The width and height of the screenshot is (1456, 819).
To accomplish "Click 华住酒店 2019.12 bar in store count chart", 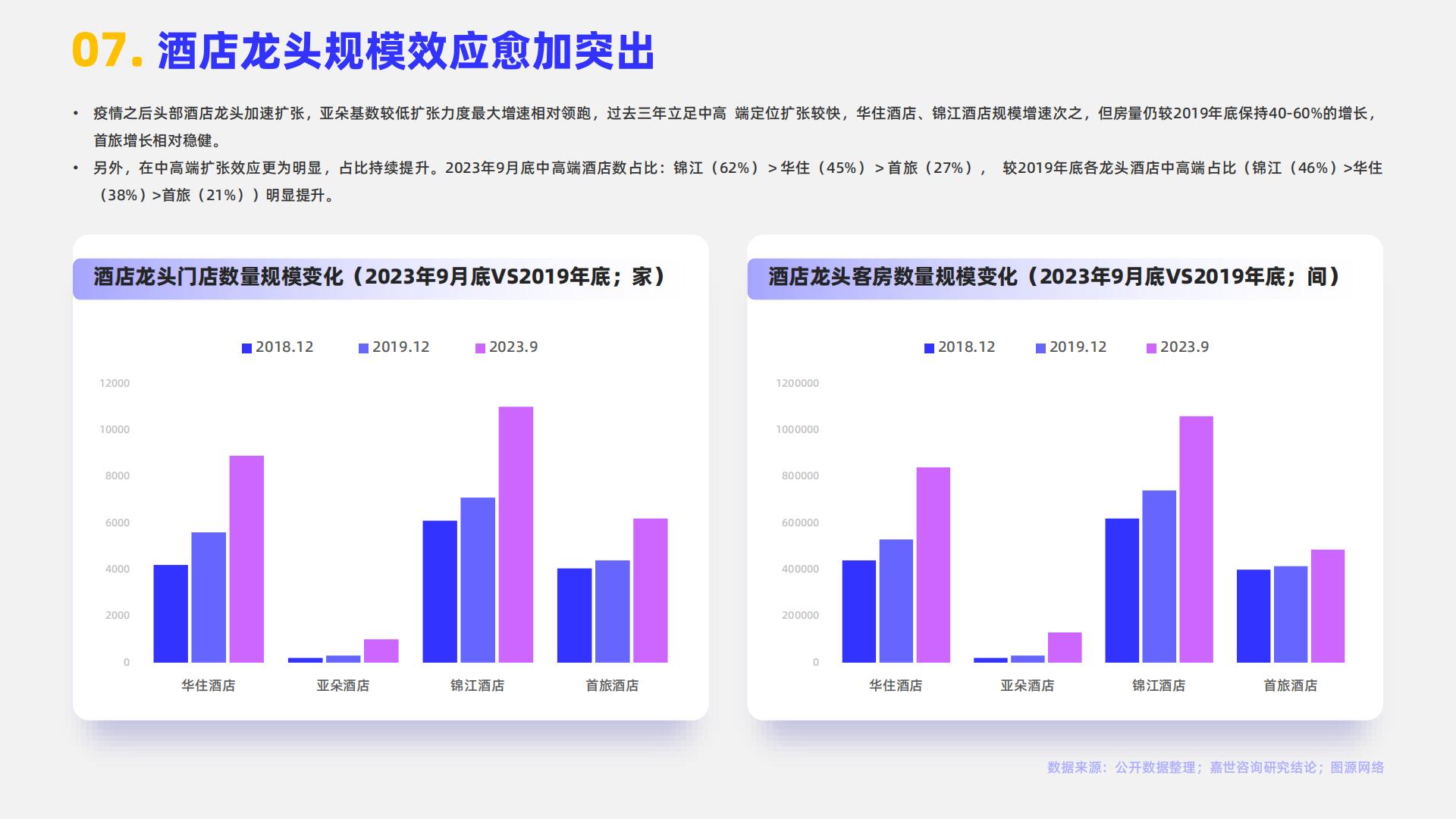I will [209, 598].
